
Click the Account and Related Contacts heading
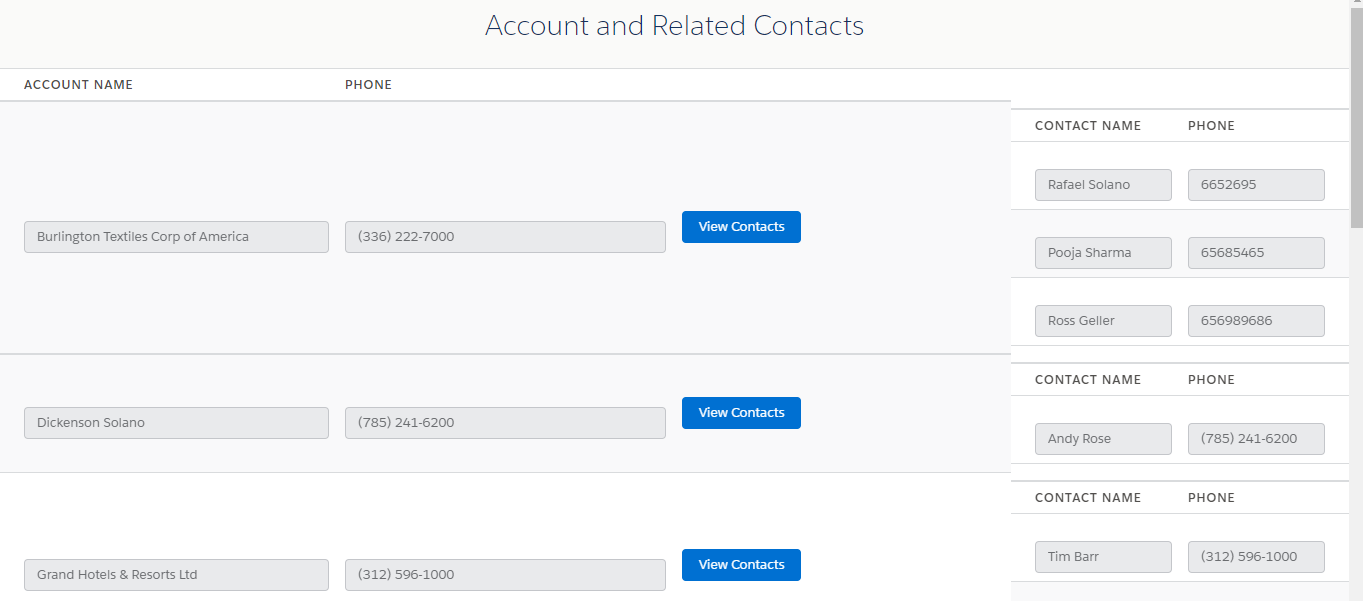674,26
